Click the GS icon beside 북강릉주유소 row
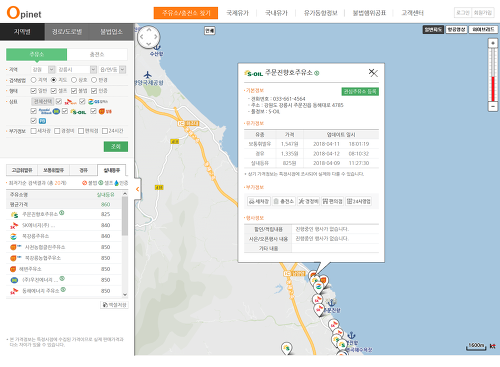This screenshot has width=500, height=367. tap(13, 236)
